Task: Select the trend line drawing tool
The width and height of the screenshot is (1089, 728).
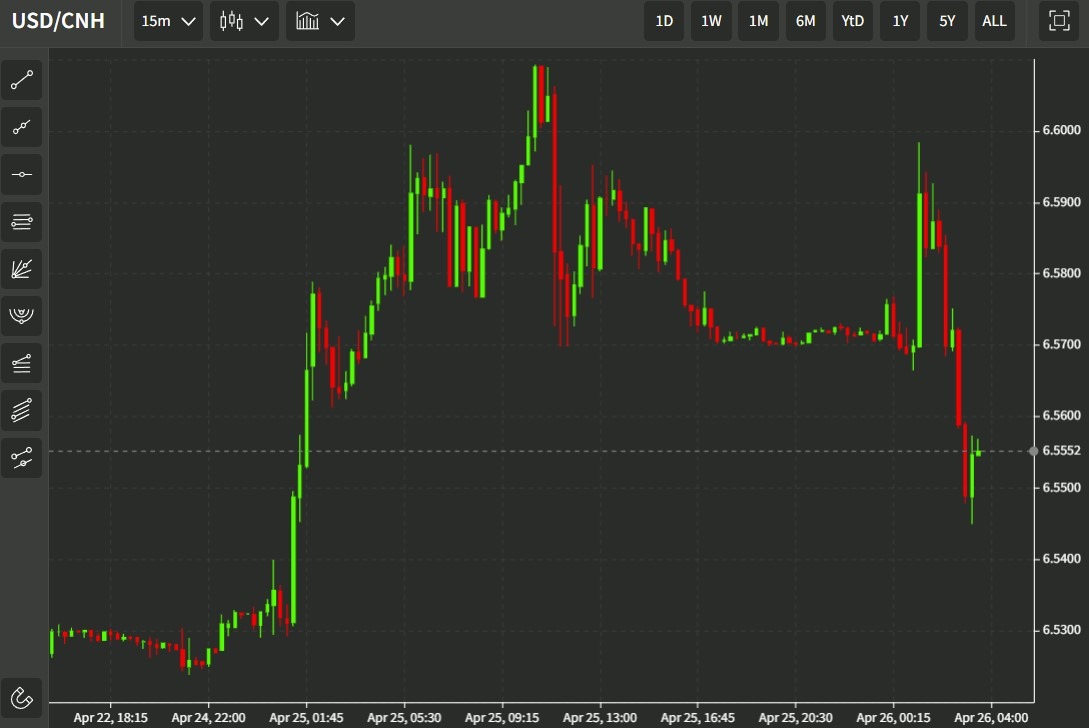Action: [22, 80]
